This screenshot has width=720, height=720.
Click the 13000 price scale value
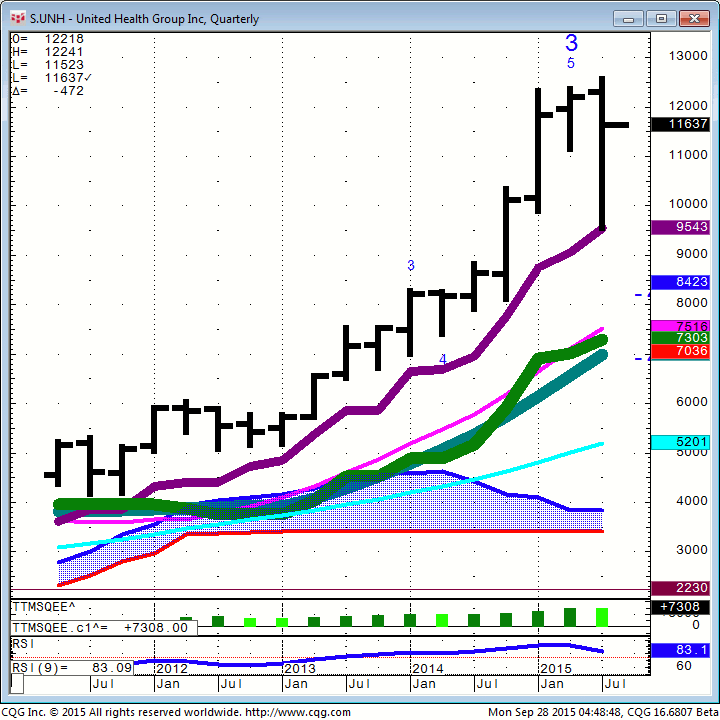(x=688, y=56)
